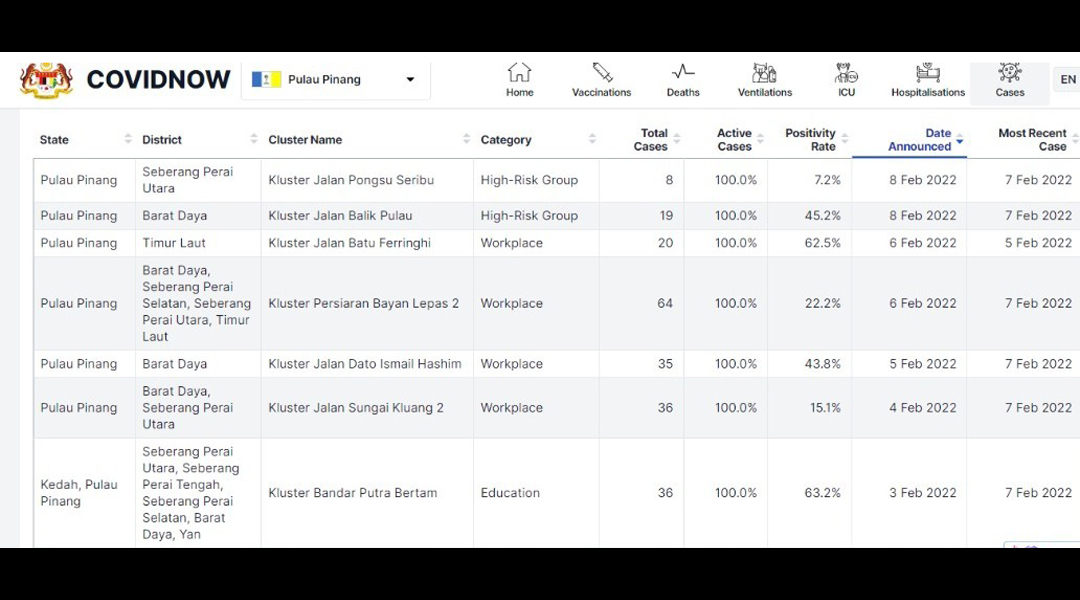Open the Pulau Pinang state dropdown
The width and height of the screenshot is (1080, 600).
point(335,80)
